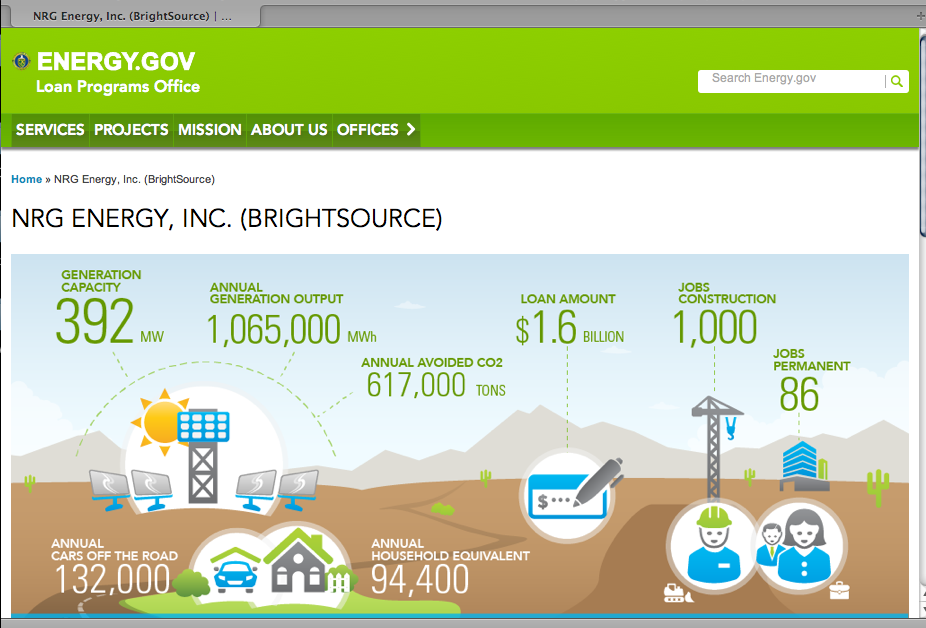
Task: Click the search magnifier button
Action: click(x=896, y=82)
